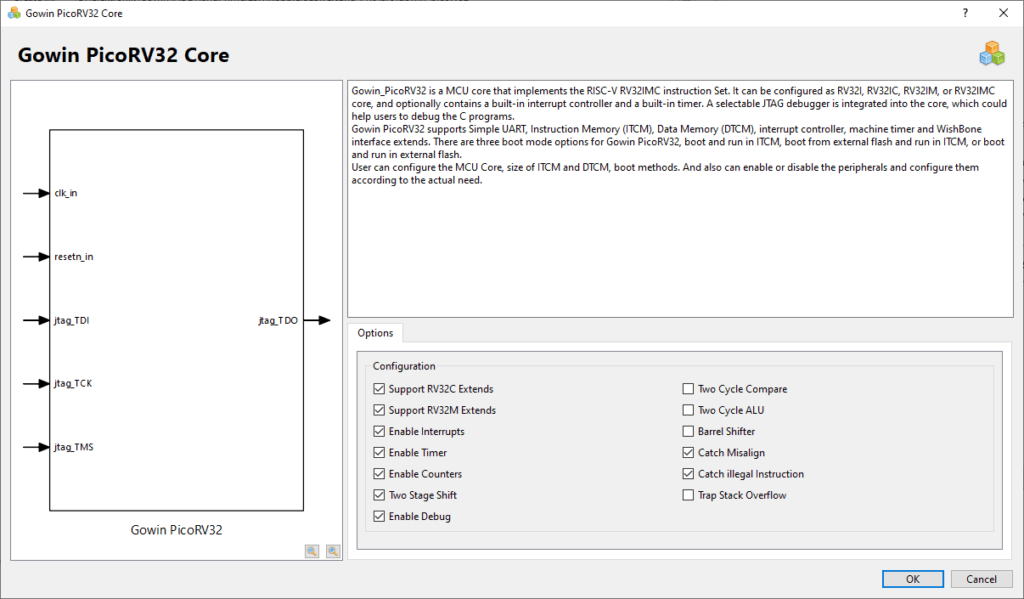Toggle the Enable Interrupts checkbox

[x=379, y=431]
